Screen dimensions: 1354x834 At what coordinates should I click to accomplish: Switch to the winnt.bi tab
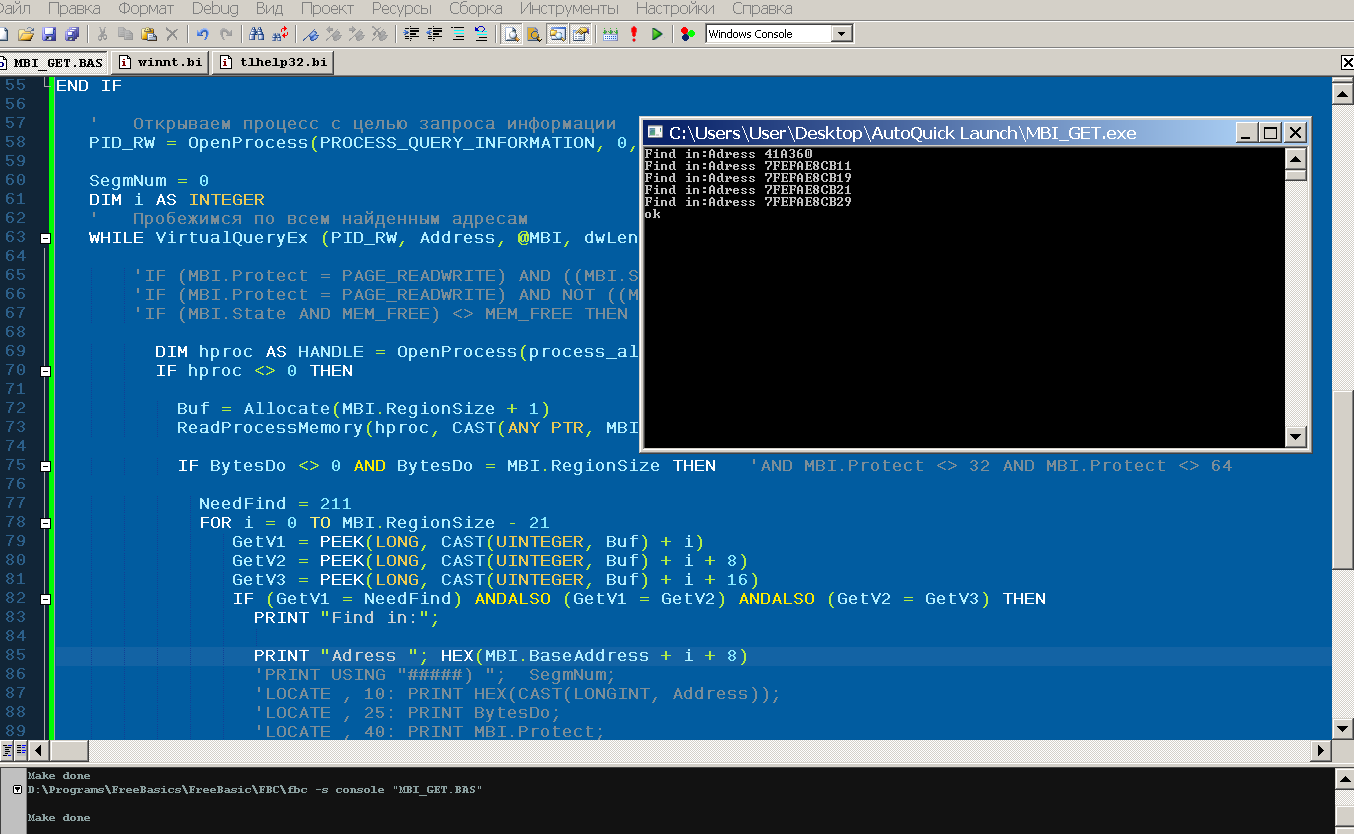pyautogui.click(x=161, y=62)
